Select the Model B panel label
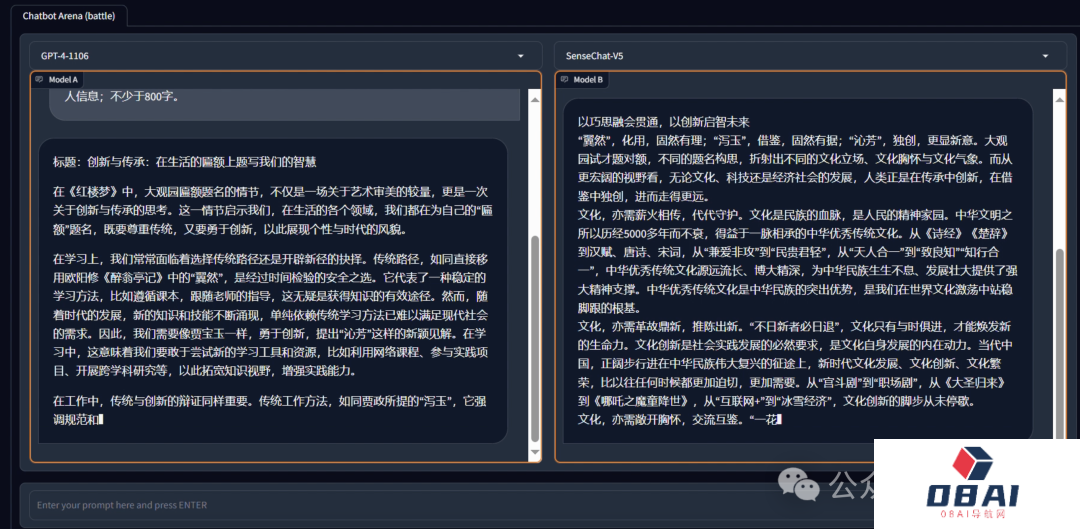 click(x=587, y=79)
